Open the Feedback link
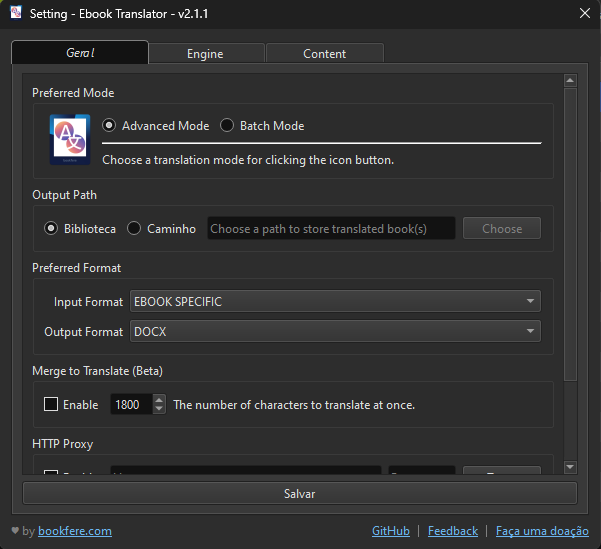Viewport: 601px width, 549px height. click(x=453, y=531)
